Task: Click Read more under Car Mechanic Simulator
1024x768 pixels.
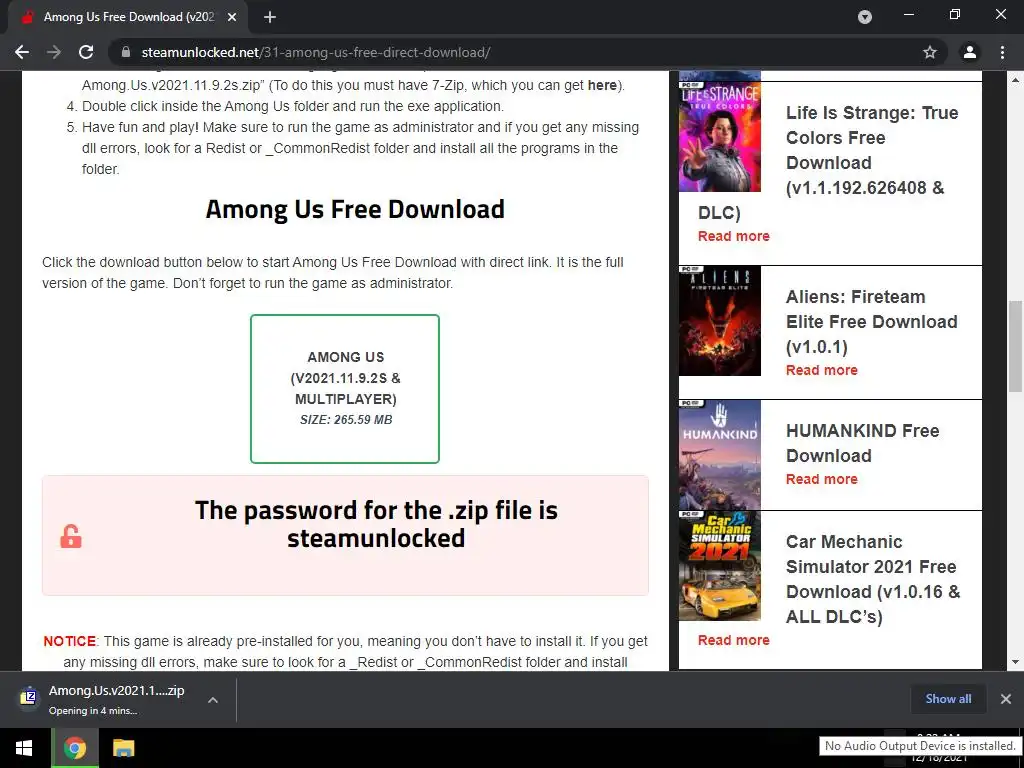Action: [x=733, y=641]
